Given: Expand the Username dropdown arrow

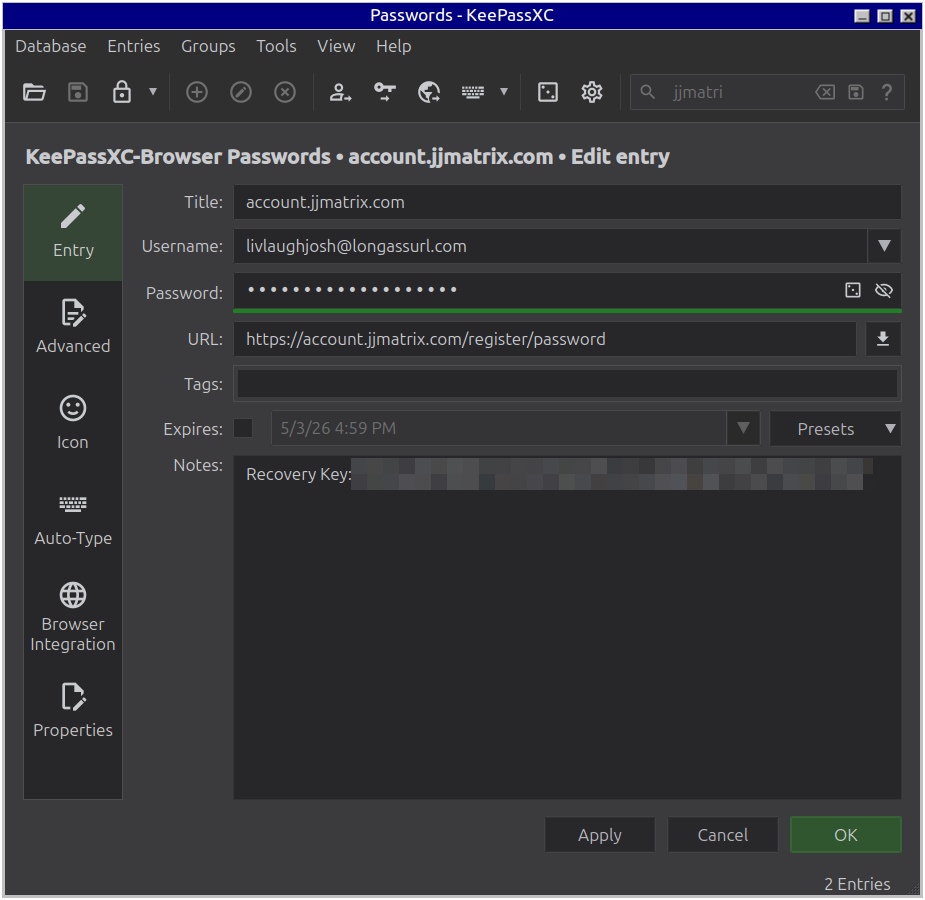Looking at the screenshot, I should click(884, 246).
